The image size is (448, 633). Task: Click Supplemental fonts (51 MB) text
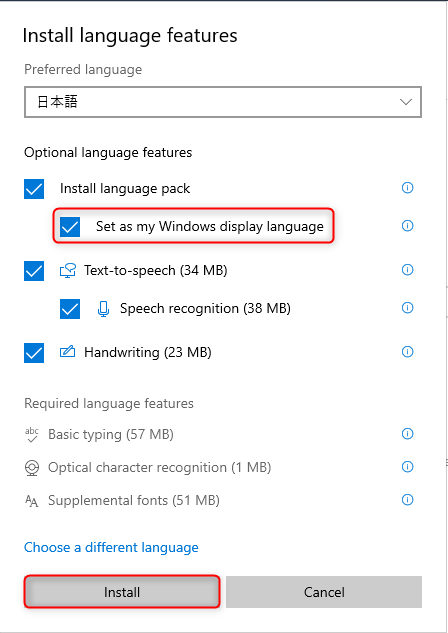tap(134, 501)
